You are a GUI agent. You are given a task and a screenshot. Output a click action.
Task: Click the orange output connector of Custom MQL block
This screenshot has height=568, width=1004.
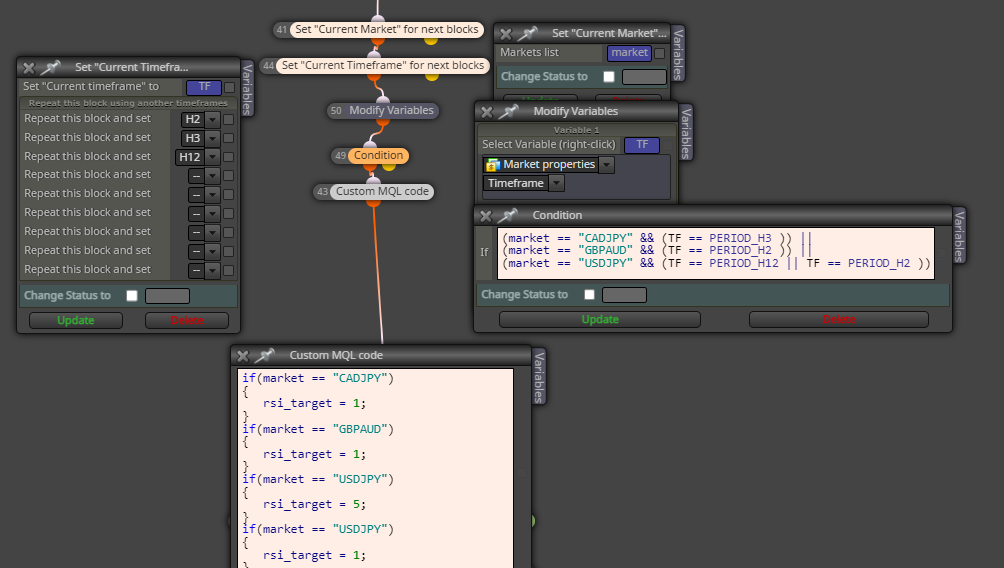click(374, 203)
